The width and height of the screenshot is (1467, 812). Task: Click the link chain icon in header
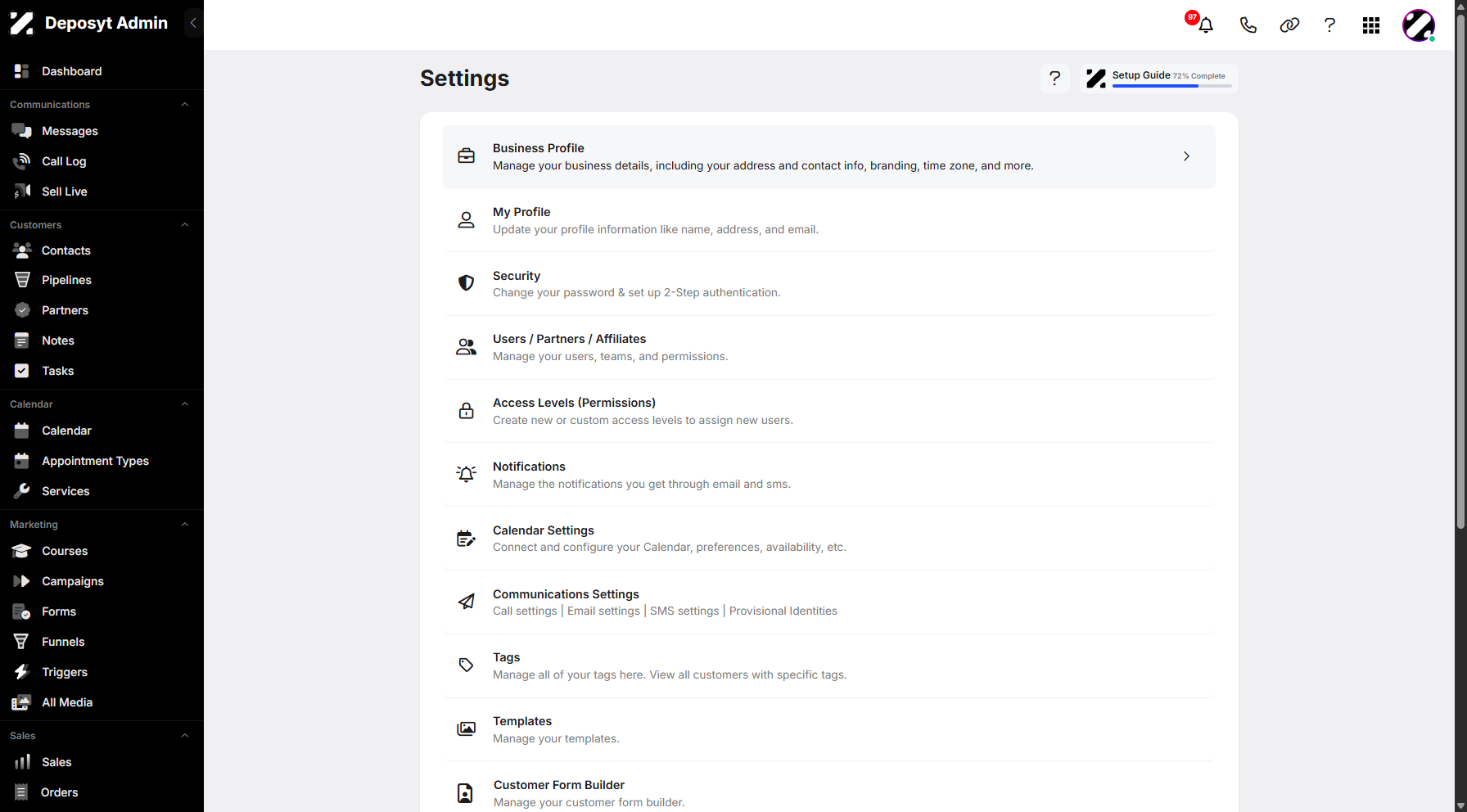point(1289,25)
